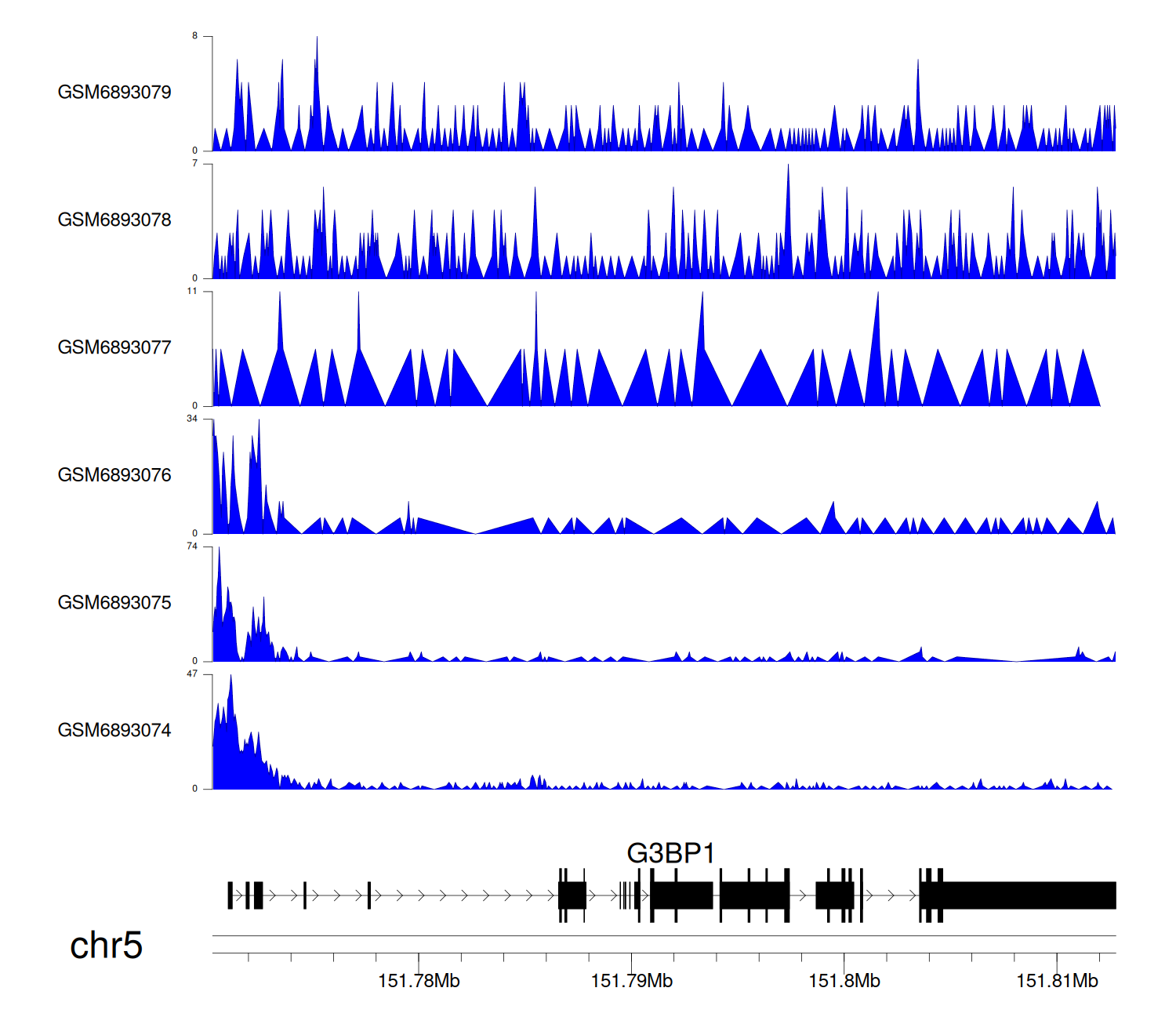This screenshot has width=1176, height=1035.
Task: Click the GSM6893079 track label
Action: (114, 93)
